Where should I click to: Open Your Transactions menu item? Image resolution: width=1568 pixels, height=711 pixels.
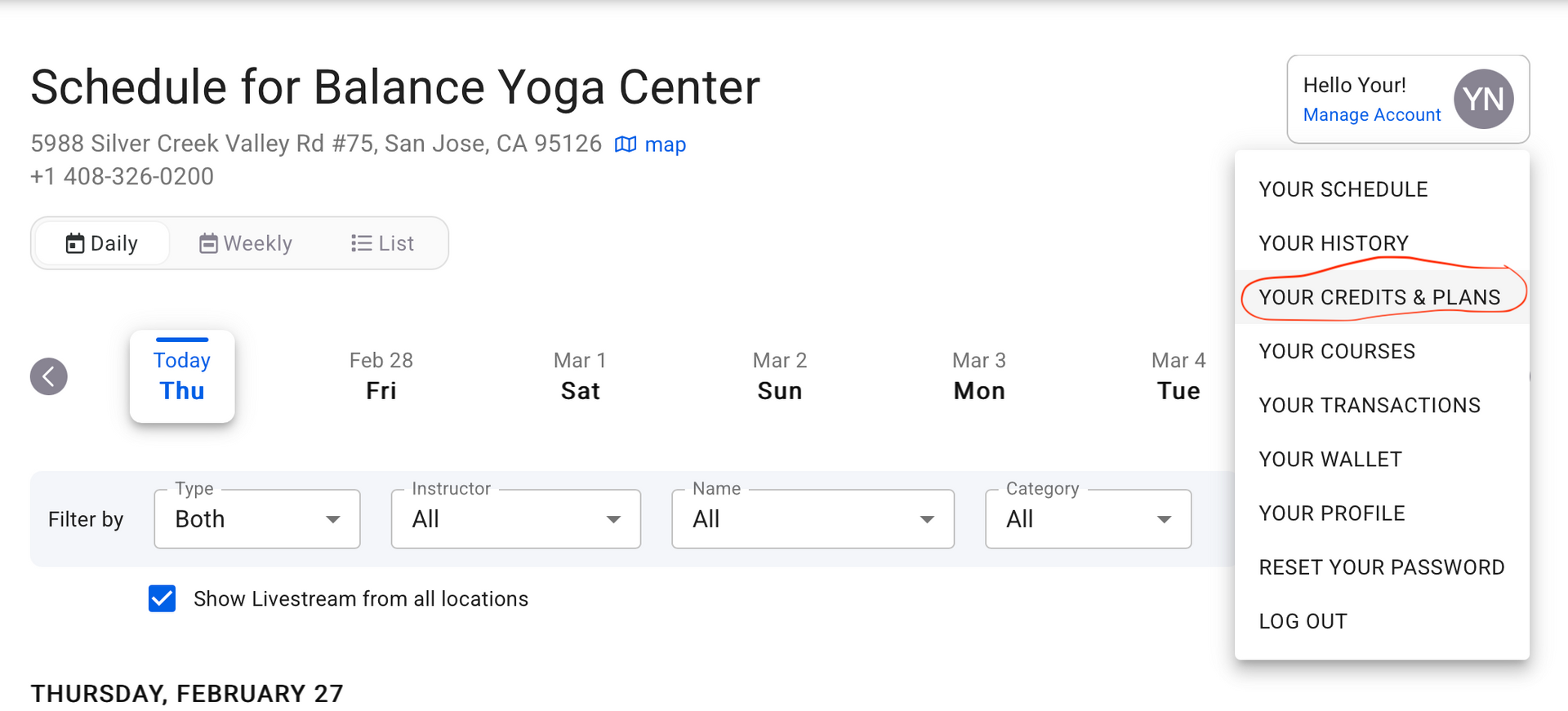click(x=1382, y=405)
